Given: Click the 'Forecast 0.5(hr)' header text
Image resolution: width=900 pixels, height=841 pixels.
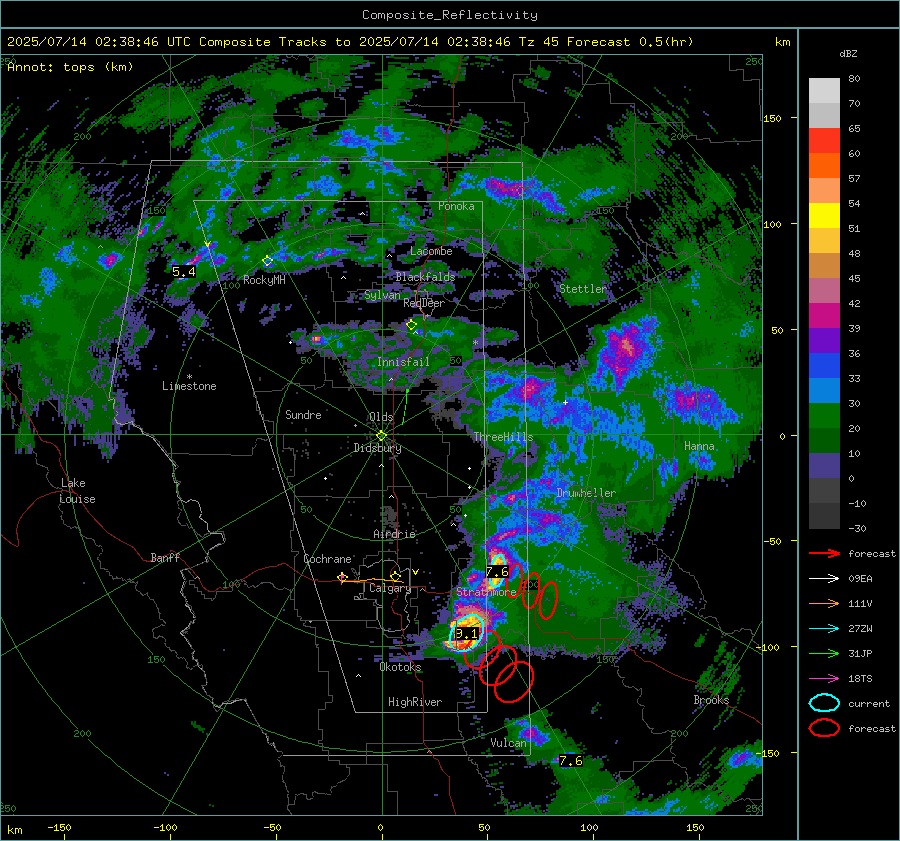Looking at the screenshot, I should [x=630, y=42].
